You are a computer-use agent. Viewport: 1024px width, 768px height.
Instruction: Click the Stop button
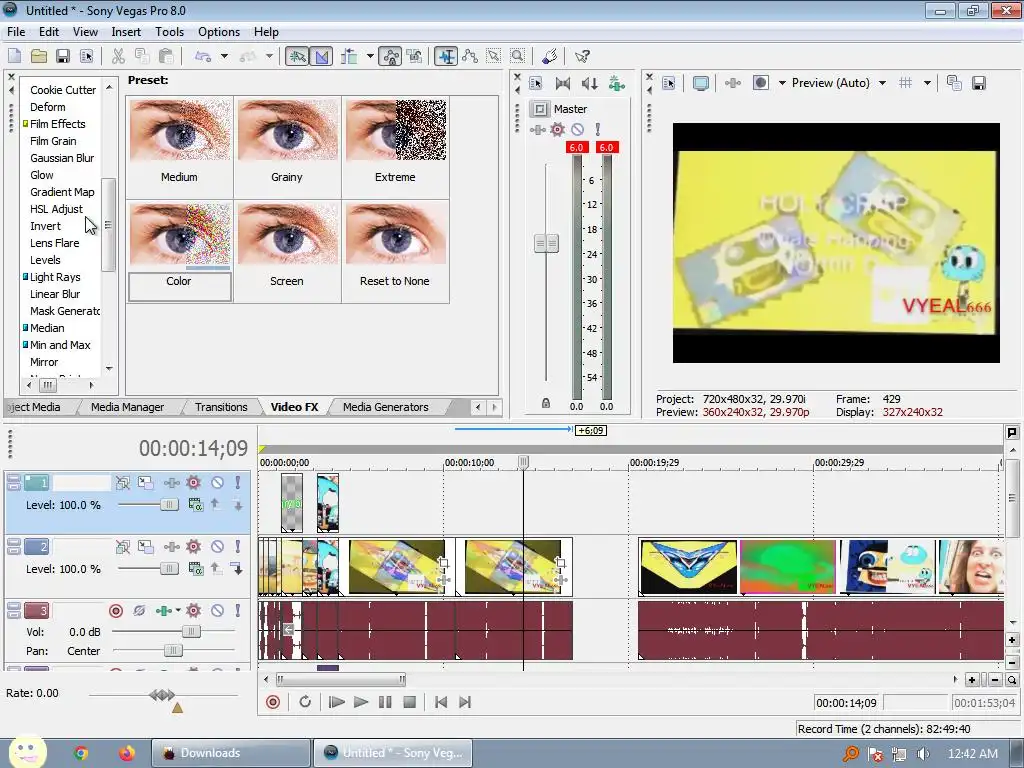click(409, 702)
